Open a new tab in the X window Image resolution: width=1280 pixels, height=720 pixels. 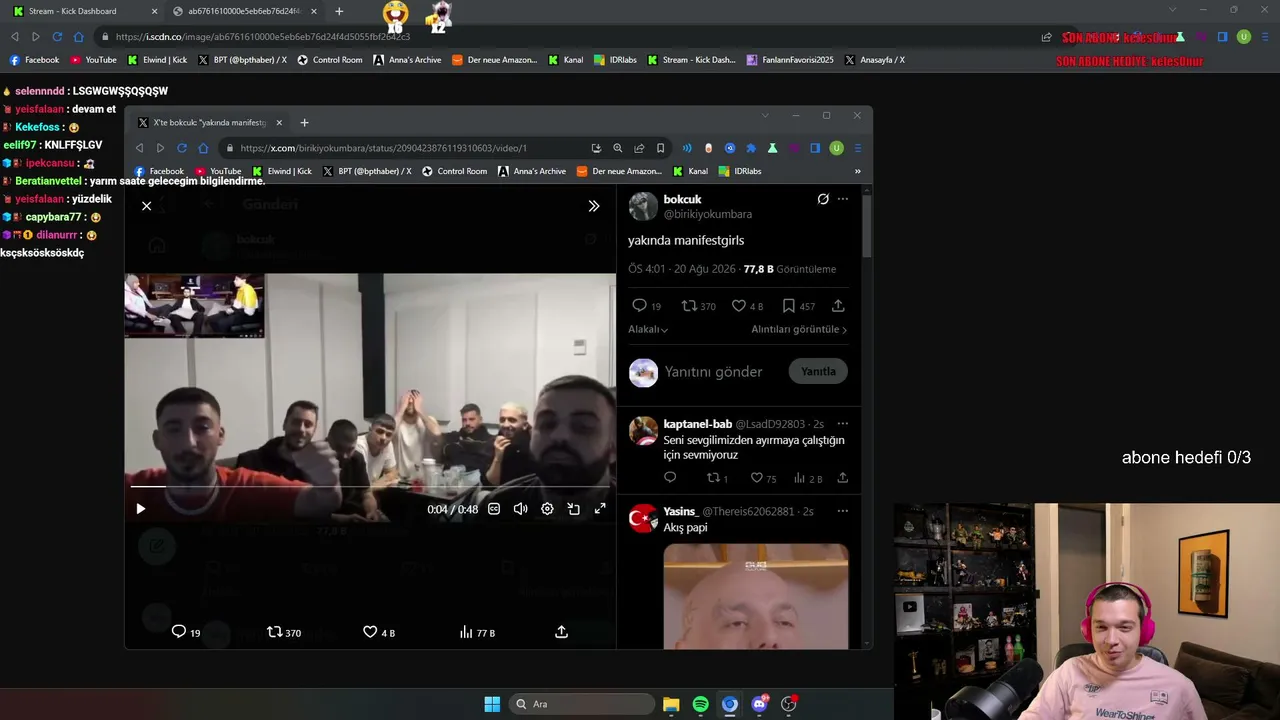(x=305, y=122)
